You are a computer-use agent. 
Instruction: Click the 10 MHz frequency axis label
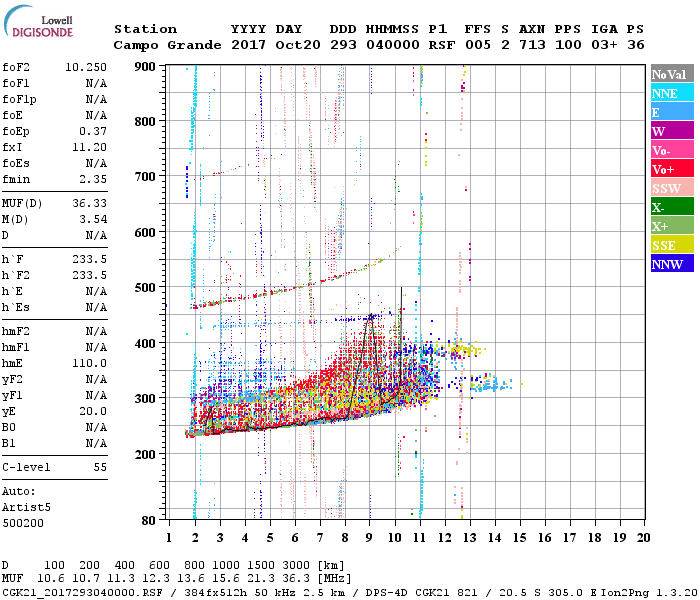point(395,538)
